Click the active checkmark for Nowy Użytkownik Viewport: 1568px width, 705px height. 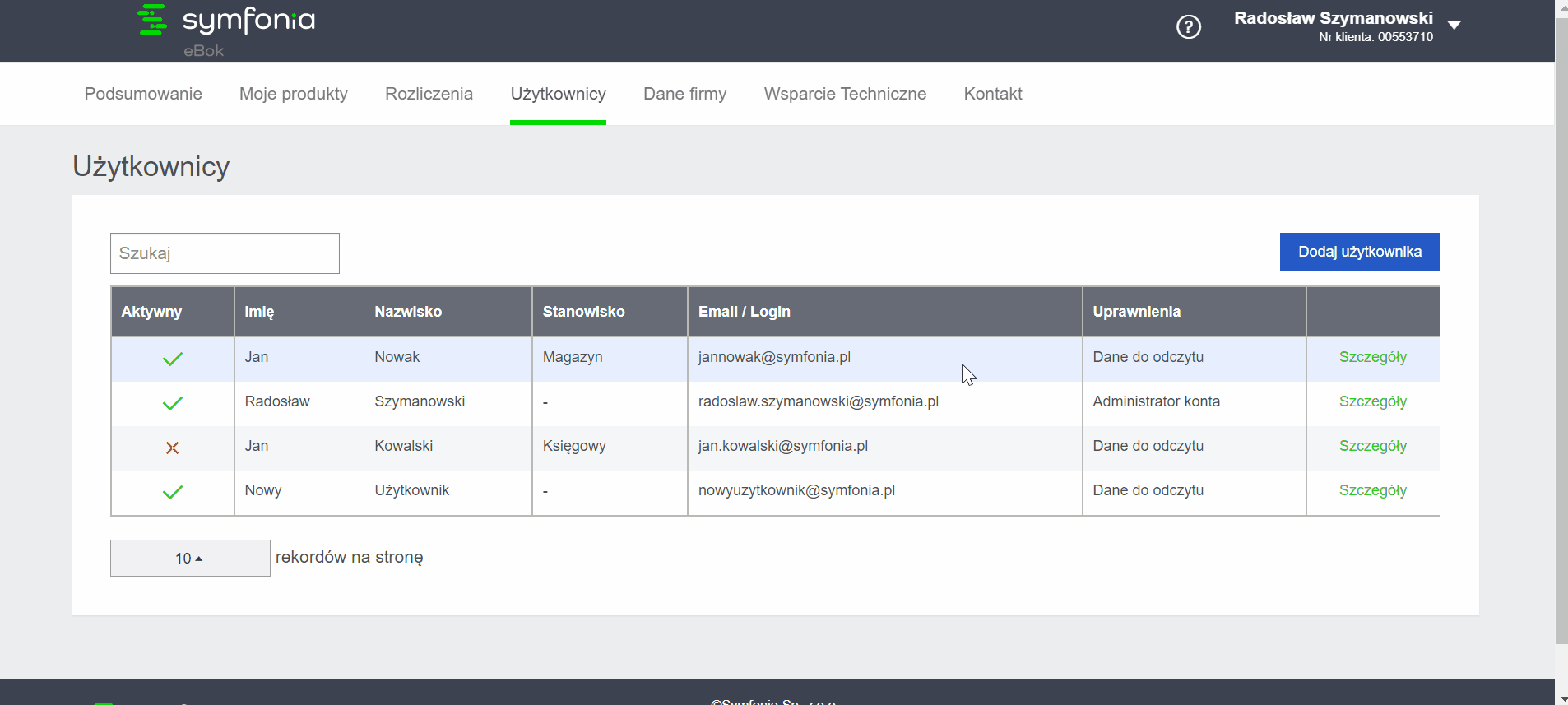click(x=173, y=492)
